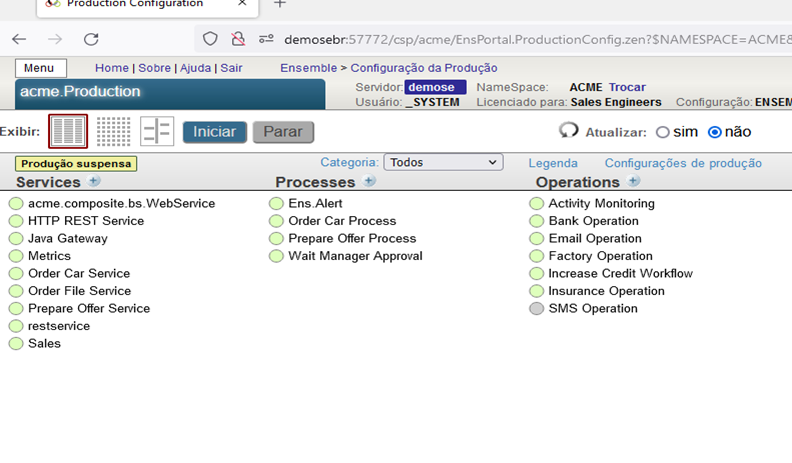Click the refresh arrows icon beside Atualizar
792x463 pixels.
568,131
